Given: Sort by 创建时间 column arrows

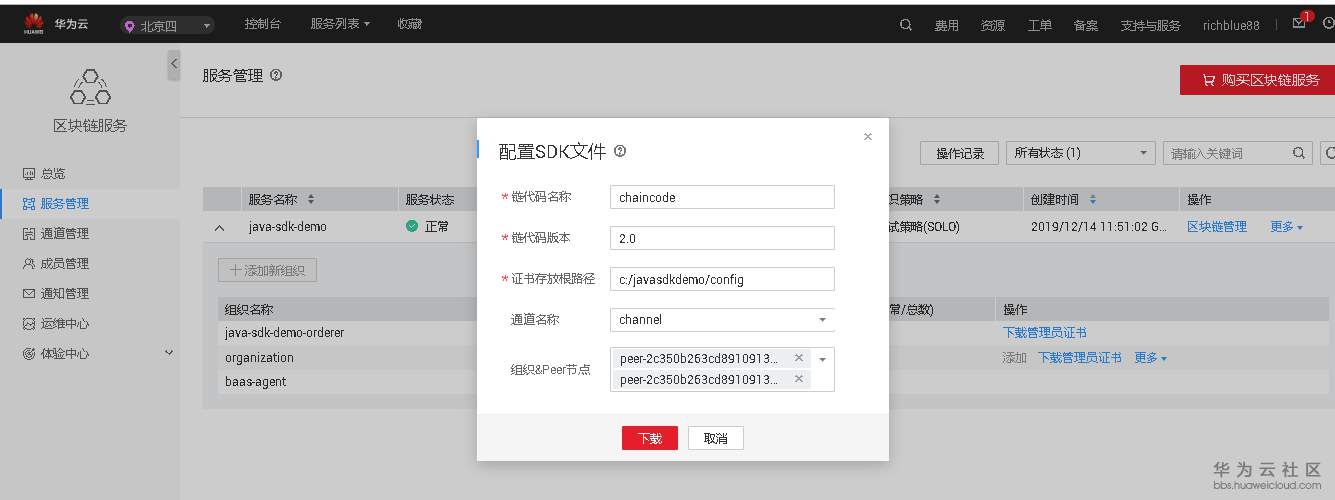Looking at the screenshot, I should click(x=1093, y=199).
